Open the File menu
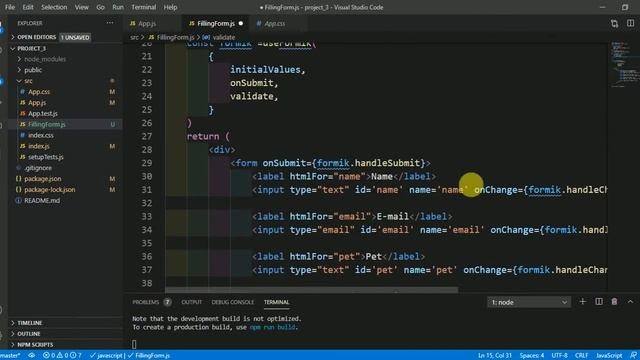 click(10, 7)
